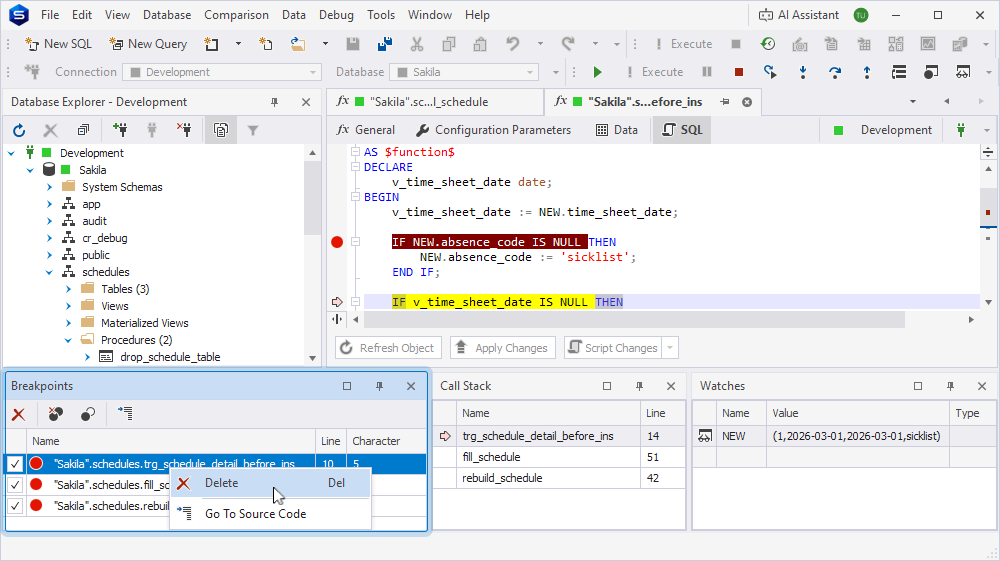Pin the Watches panel
The image size is (1000, 561).
[950, 386]
